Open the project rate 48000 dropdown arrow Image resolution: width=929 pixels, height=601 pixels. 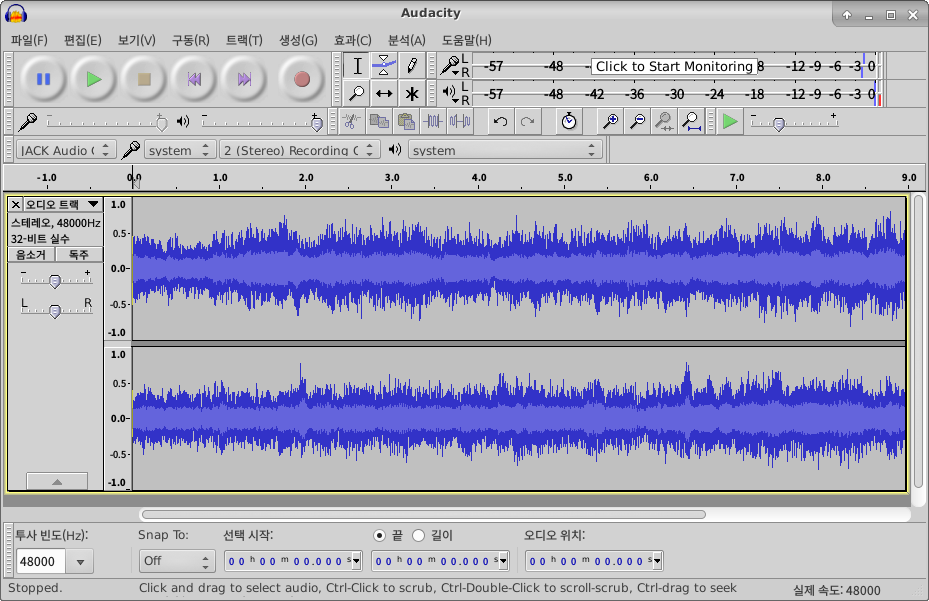coord(80,561)
